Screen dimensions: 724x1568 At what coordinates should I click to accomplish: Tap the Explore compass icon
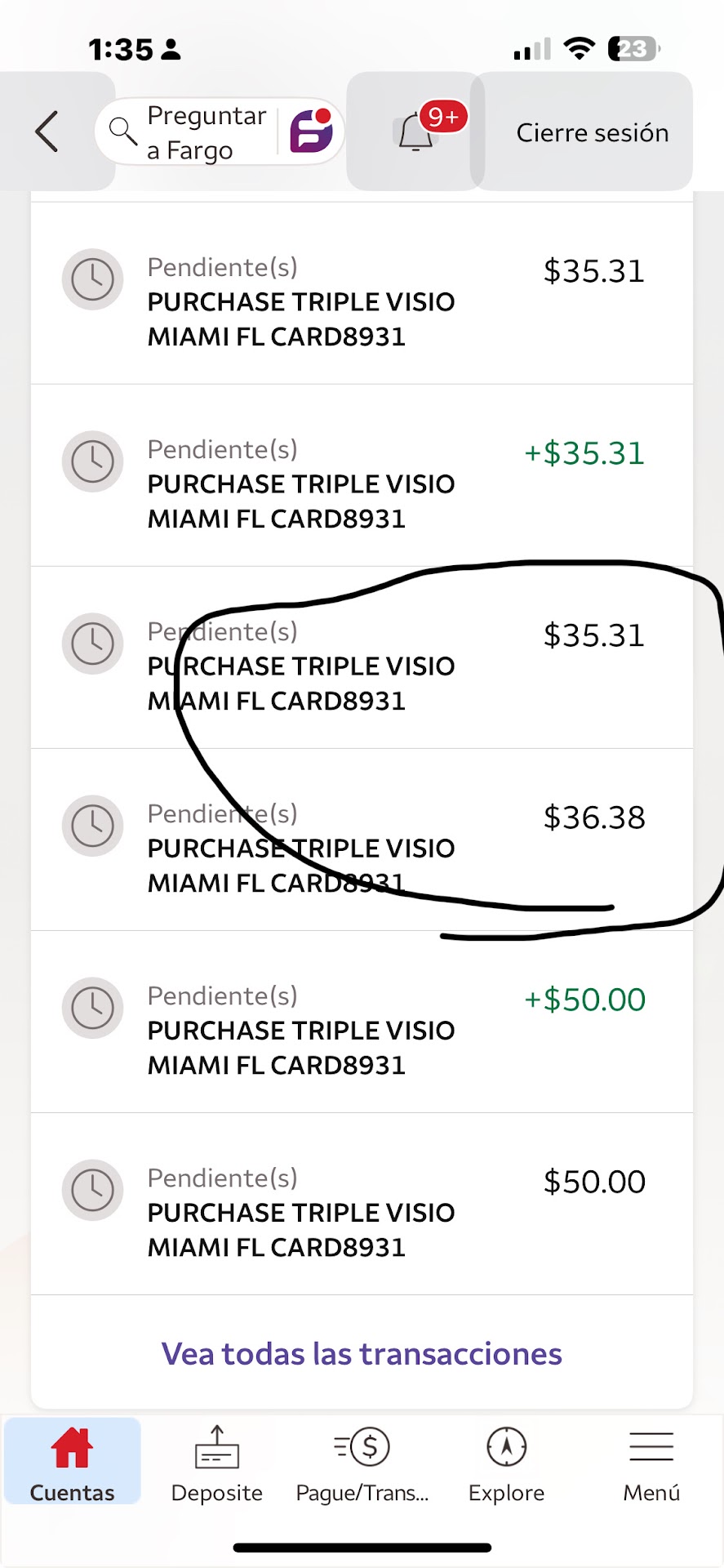point(506,1449)
